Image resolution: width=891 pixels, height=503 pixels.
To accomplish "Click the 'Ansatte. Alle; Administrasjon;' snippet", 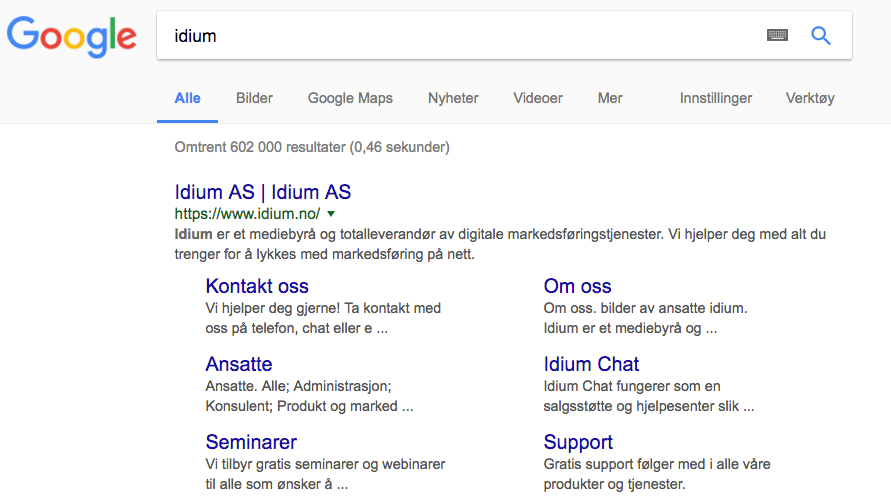I will click(x=309, y=396).
